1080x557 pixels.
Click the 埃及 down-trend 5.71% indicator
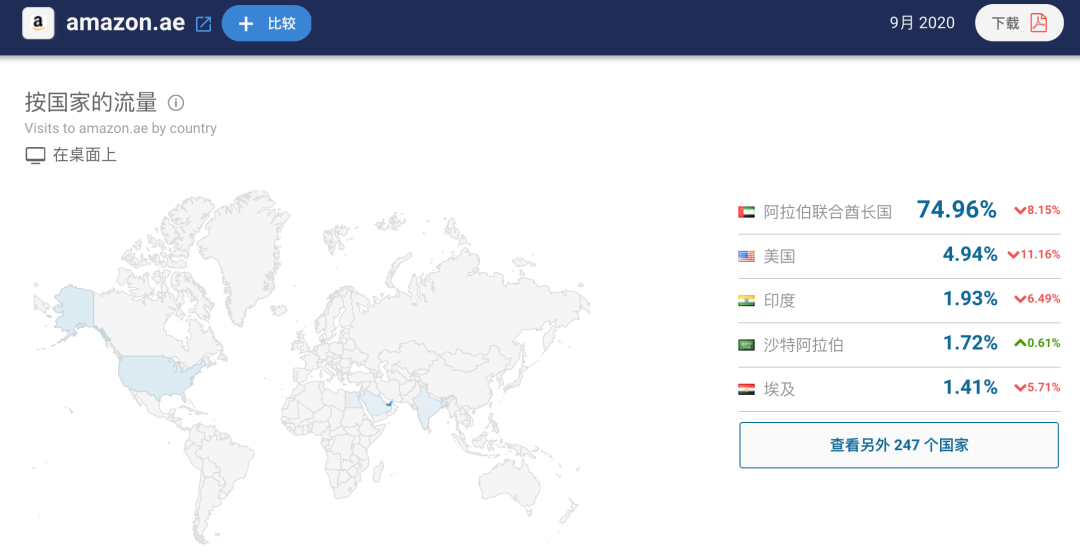[x=1037, y=388]
